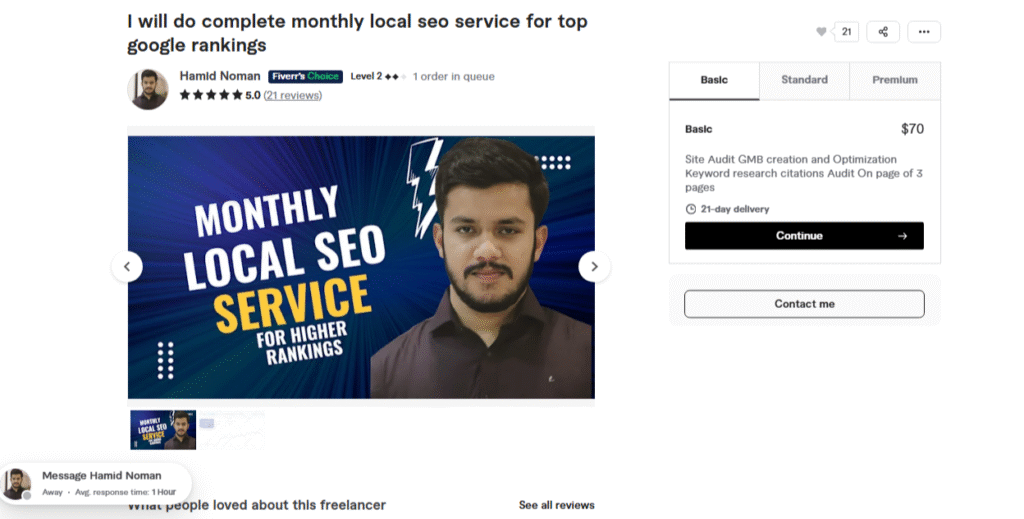This screenshot has width=1024, height=519.
Task: Click the seller avatar in message popup
Action: tap(16, 483)
